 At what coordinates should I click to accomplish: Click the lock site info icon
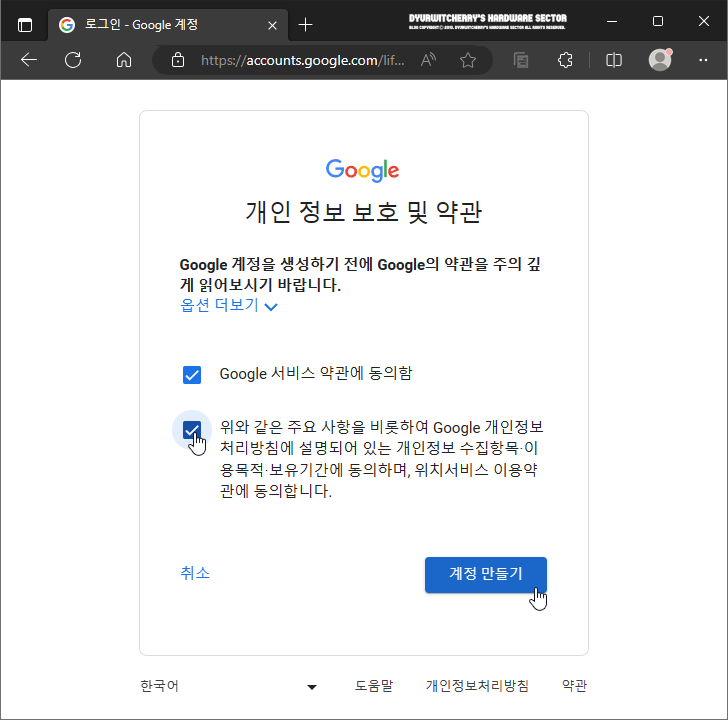(177, 60)
